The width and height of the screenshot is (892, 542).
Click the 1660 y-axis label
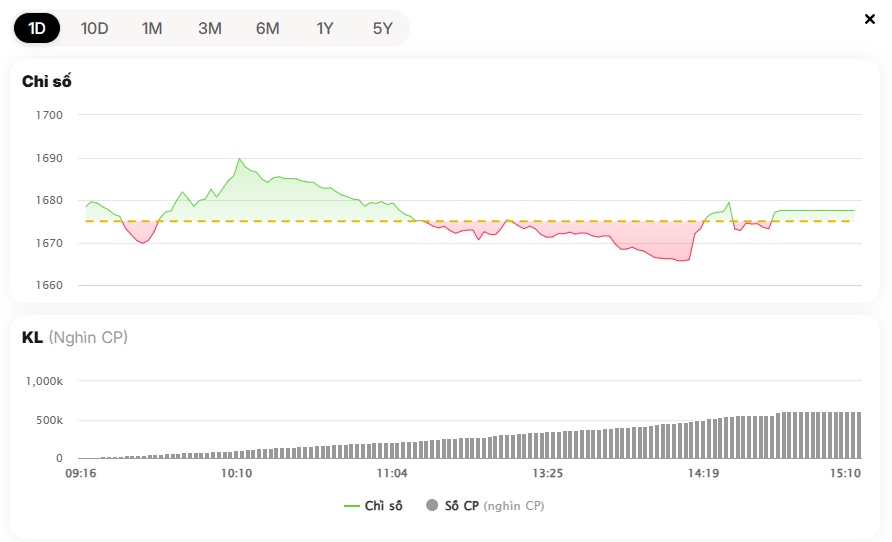pyautogui.click(x=49, y=285)
